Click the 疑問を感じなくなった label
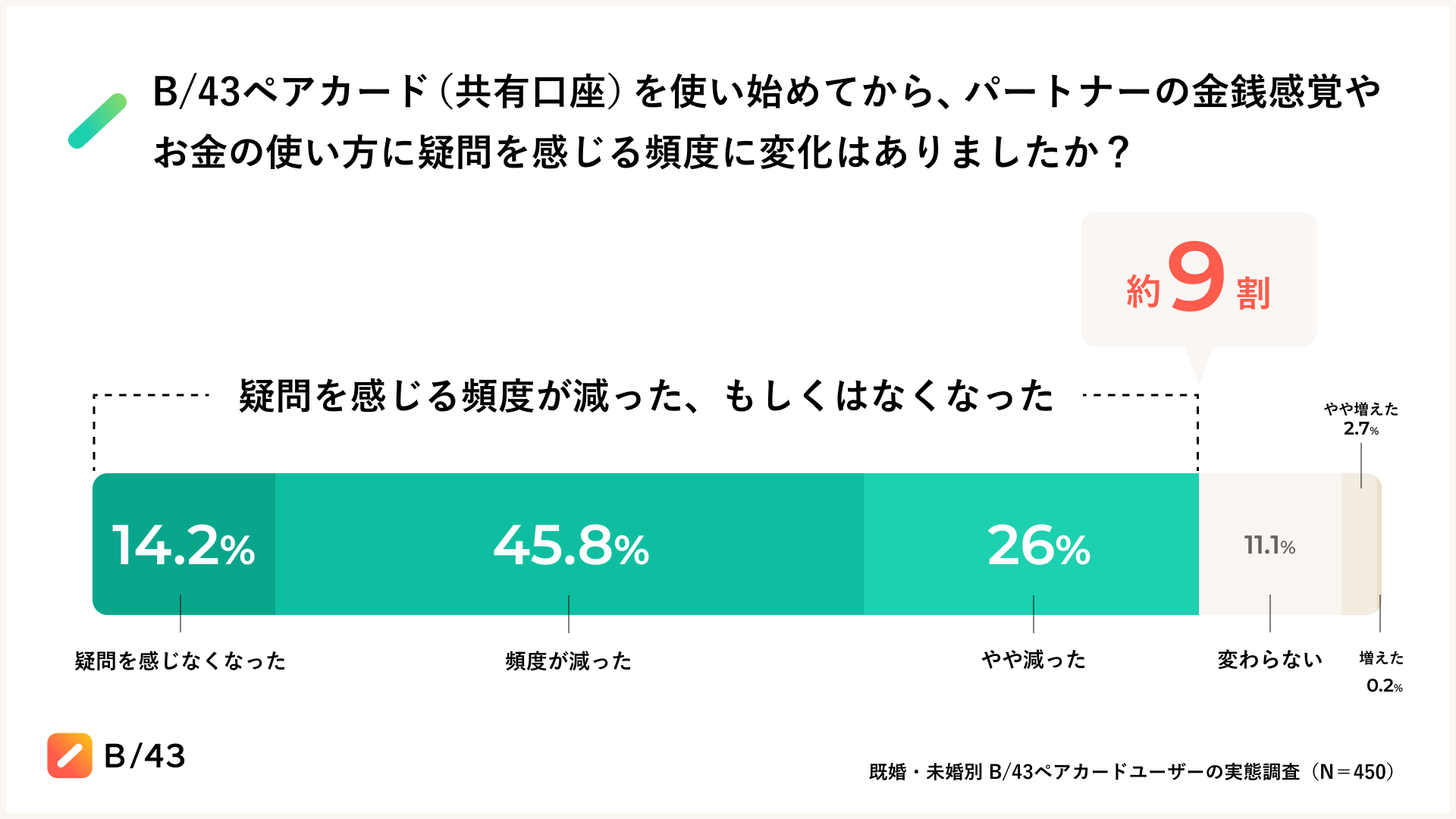The height and width of the screenshot is (819, 1456). click(180, 661)
